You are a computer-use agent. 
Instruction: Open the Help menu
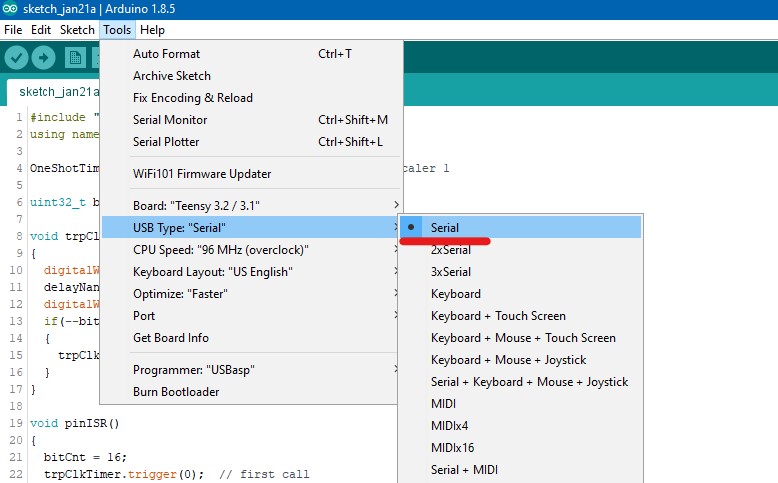click(152, 30)
